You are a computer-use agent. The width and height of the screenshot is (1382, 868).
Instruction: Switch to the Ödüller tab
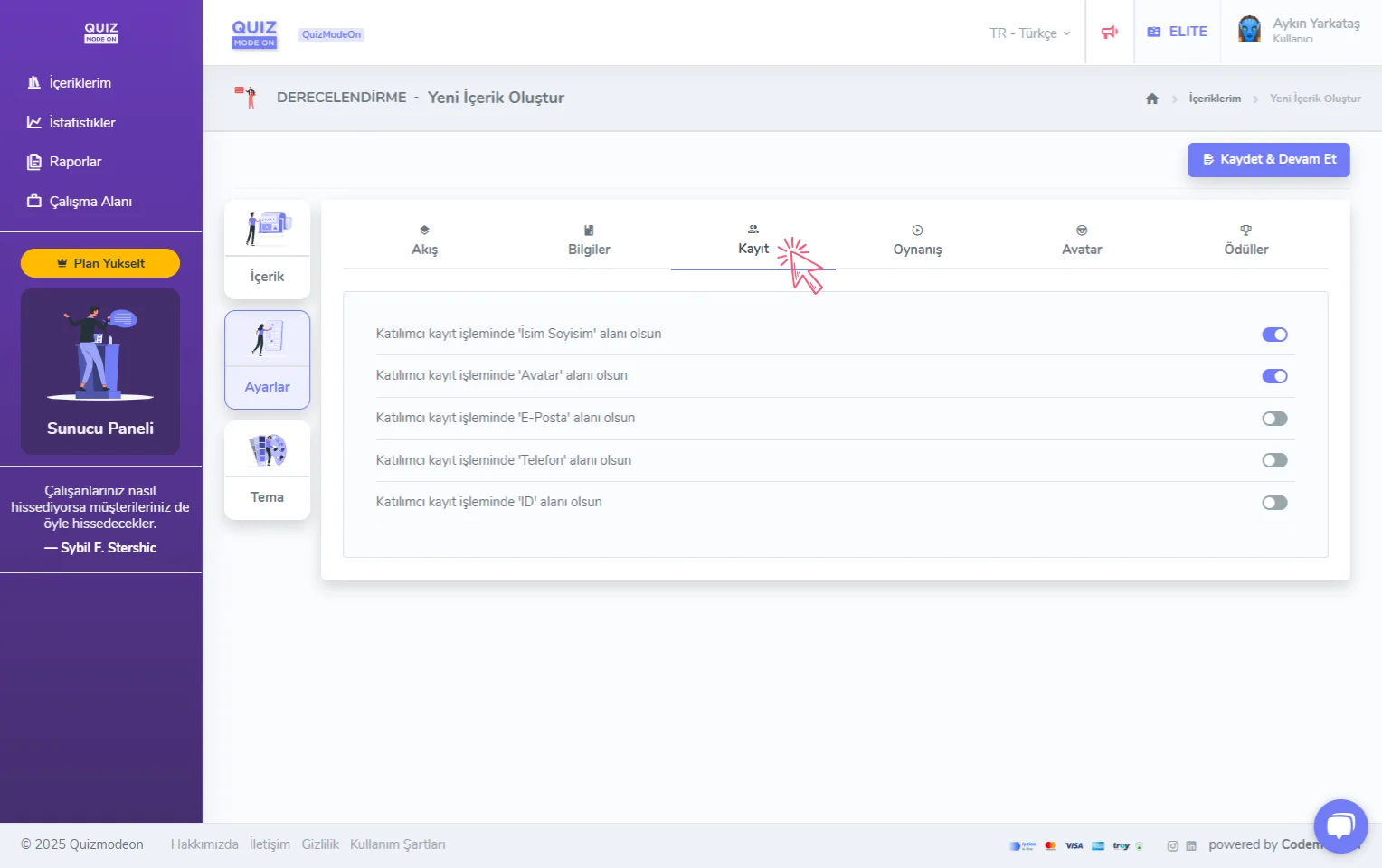pos(1245,241)
